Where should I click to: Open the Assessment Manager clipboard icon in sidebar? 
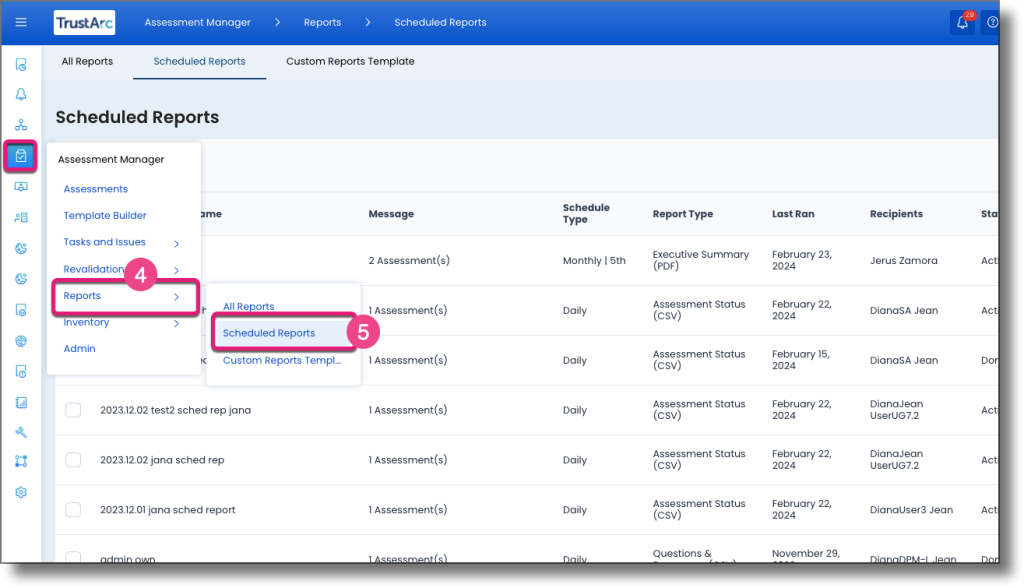(x=20, y=156)
